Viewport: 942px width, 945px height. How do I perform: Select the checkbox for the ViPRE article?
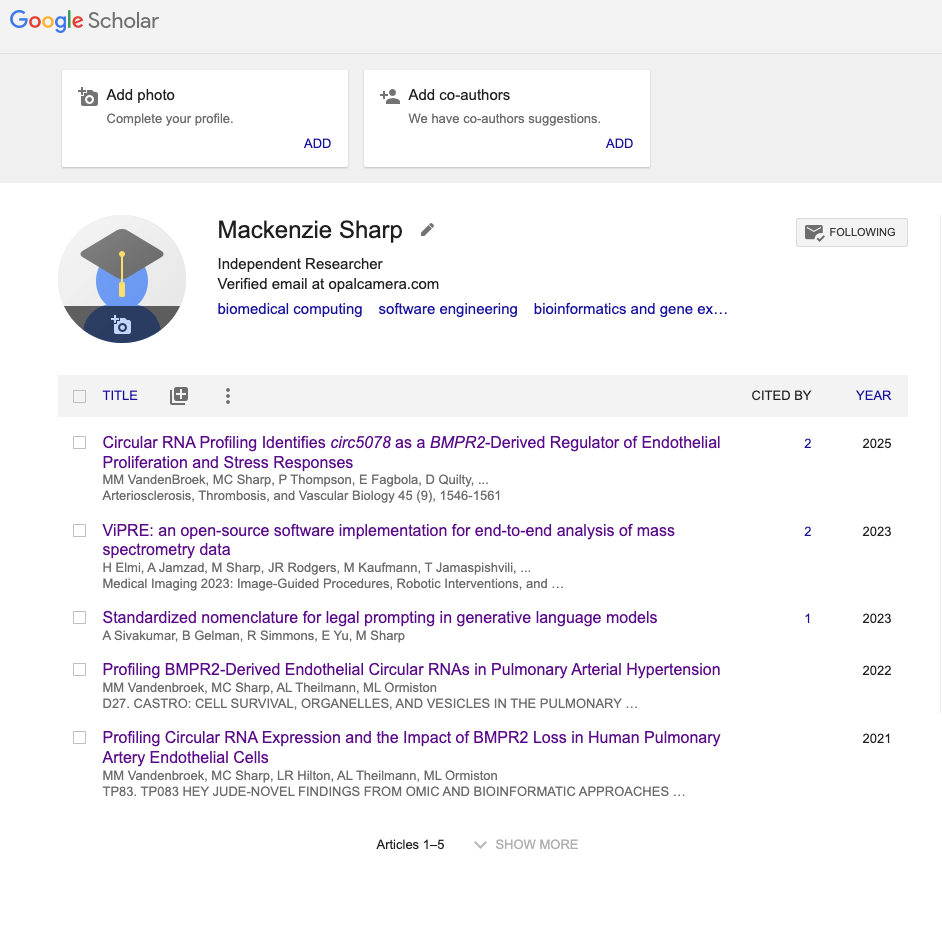click(x=79, y=530)
